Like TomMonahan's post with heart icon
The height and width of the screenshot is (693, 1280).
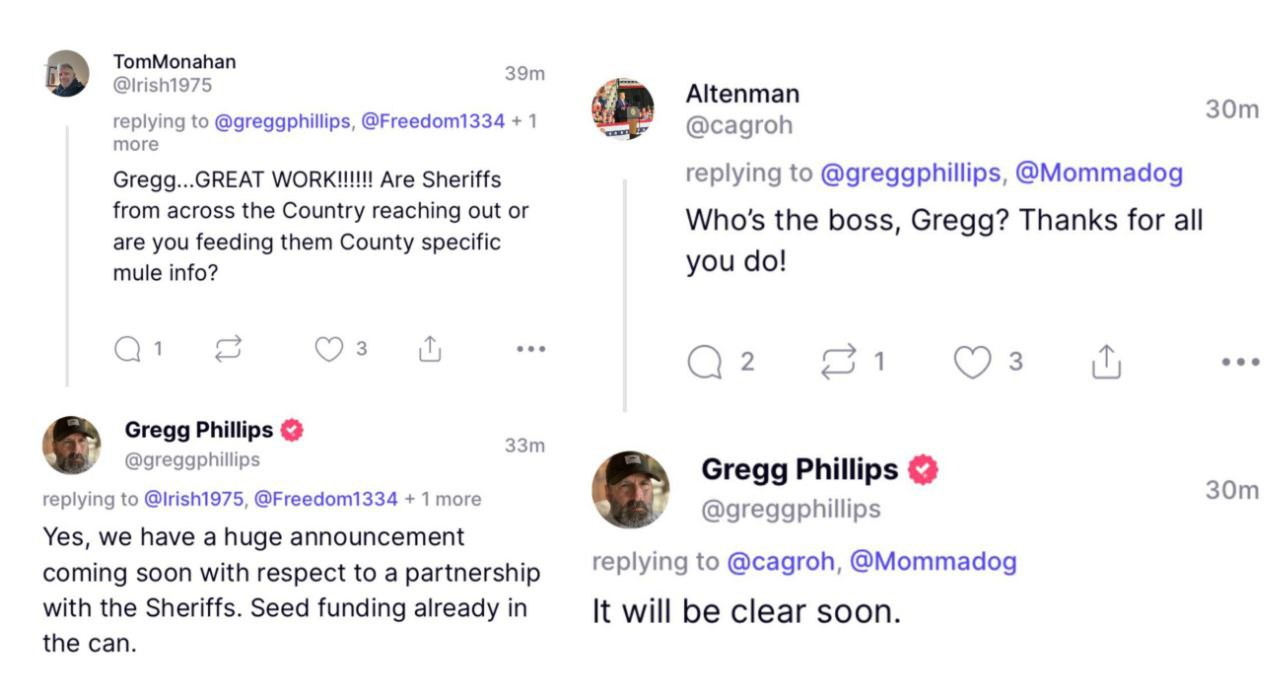(329, 349)
